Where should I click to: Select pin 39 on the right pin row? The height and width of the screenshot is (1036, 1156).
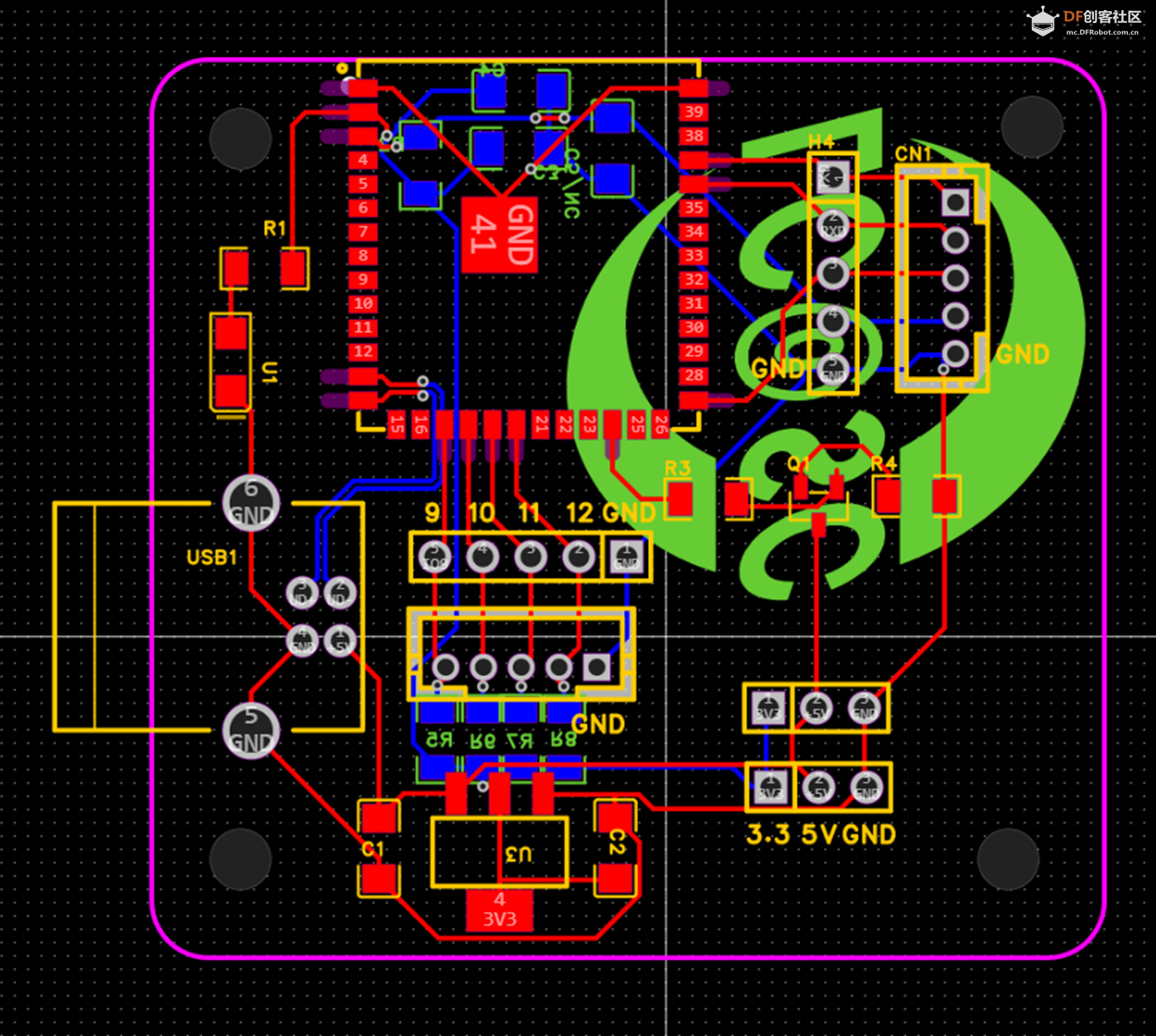692,111
